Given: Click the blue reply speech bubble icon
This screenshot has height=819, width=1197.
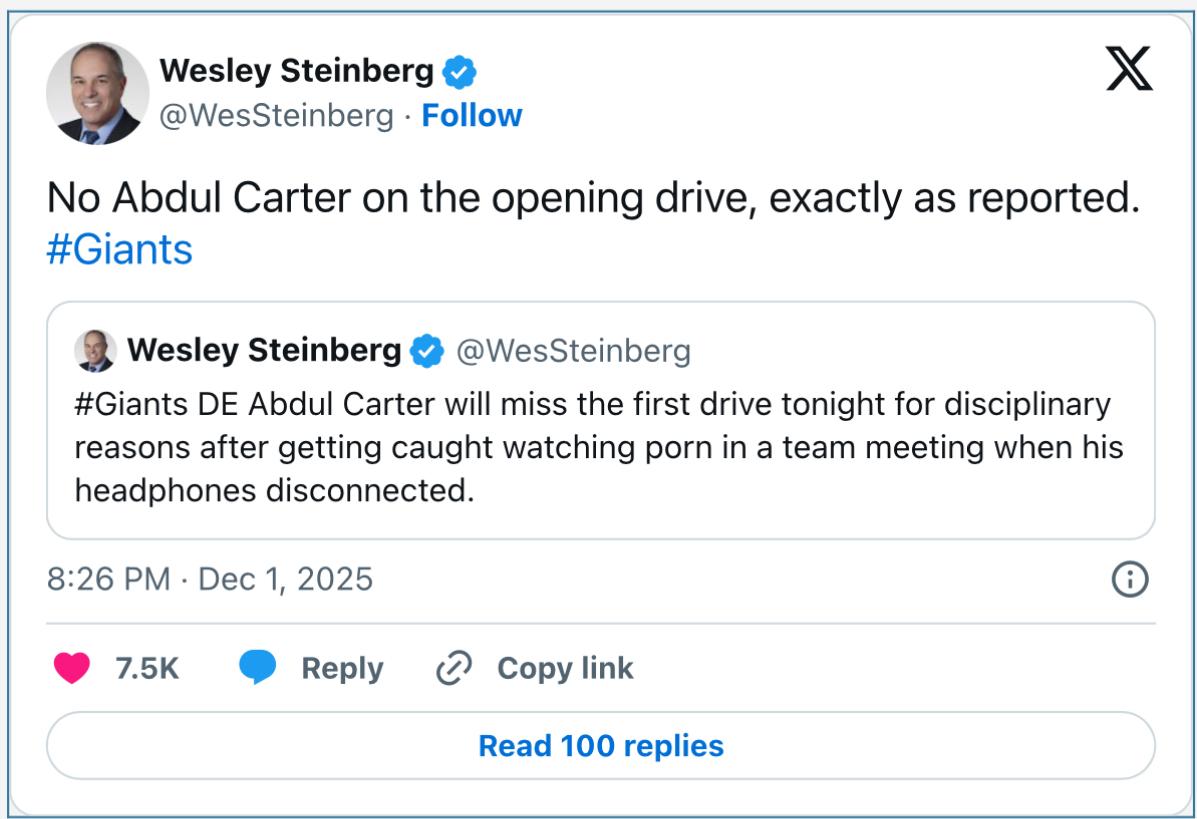Looking at the screenshot, I should (x=257, y=668).
